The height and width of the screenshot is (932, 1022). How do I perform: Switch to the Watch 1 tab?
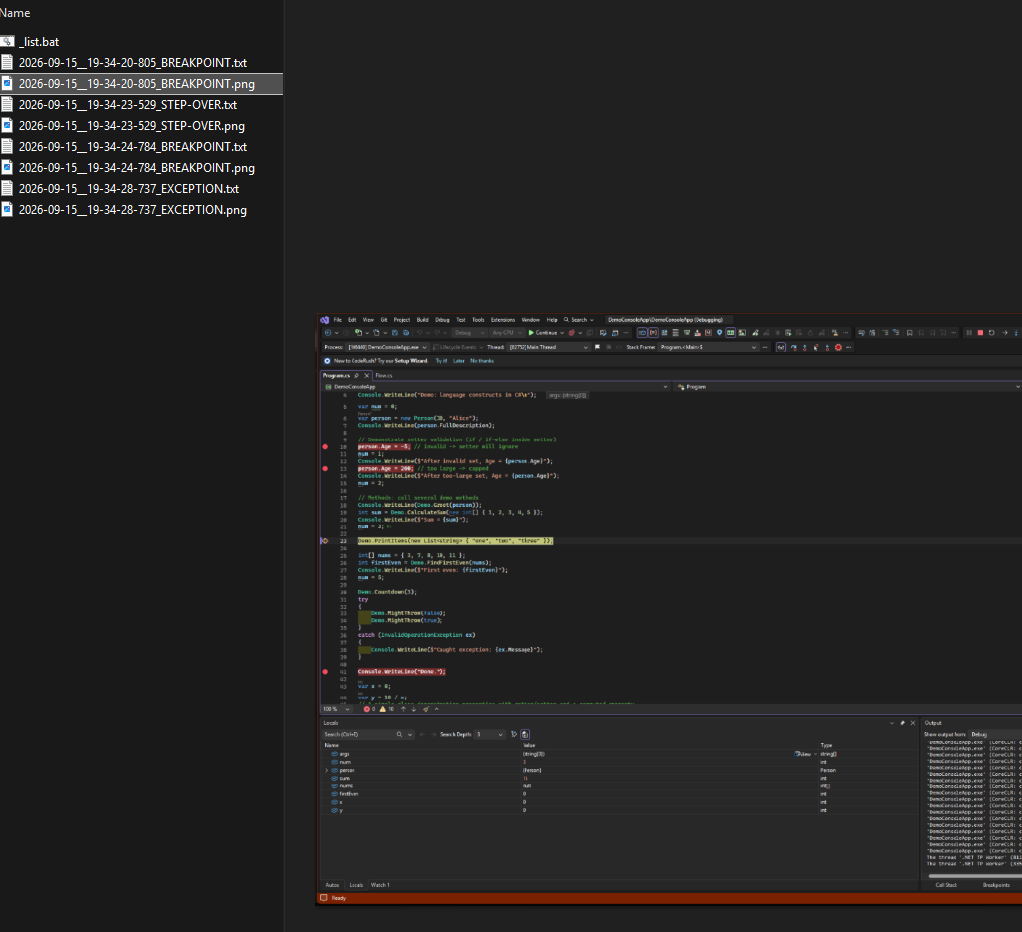(x=380, y=885)
